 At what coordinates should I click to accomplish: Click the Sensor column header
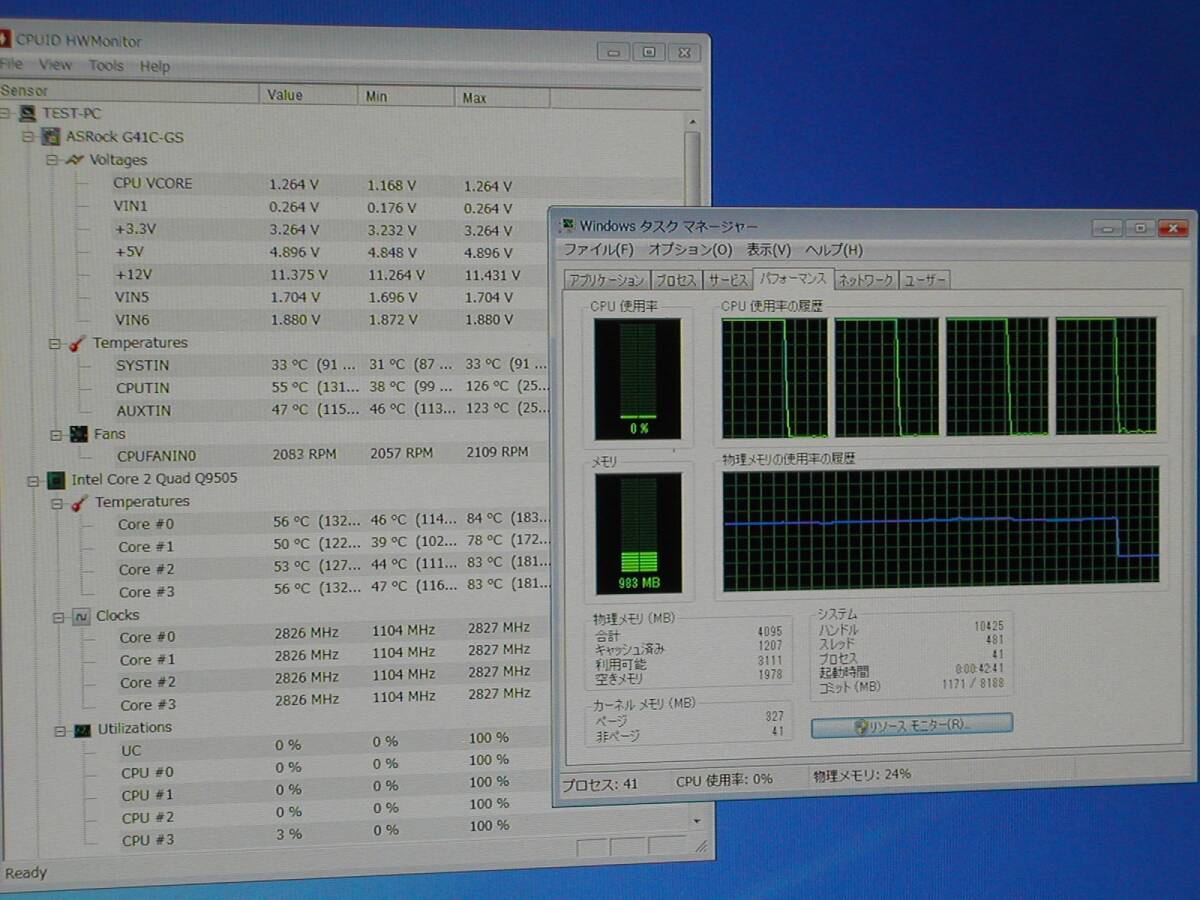129,91
